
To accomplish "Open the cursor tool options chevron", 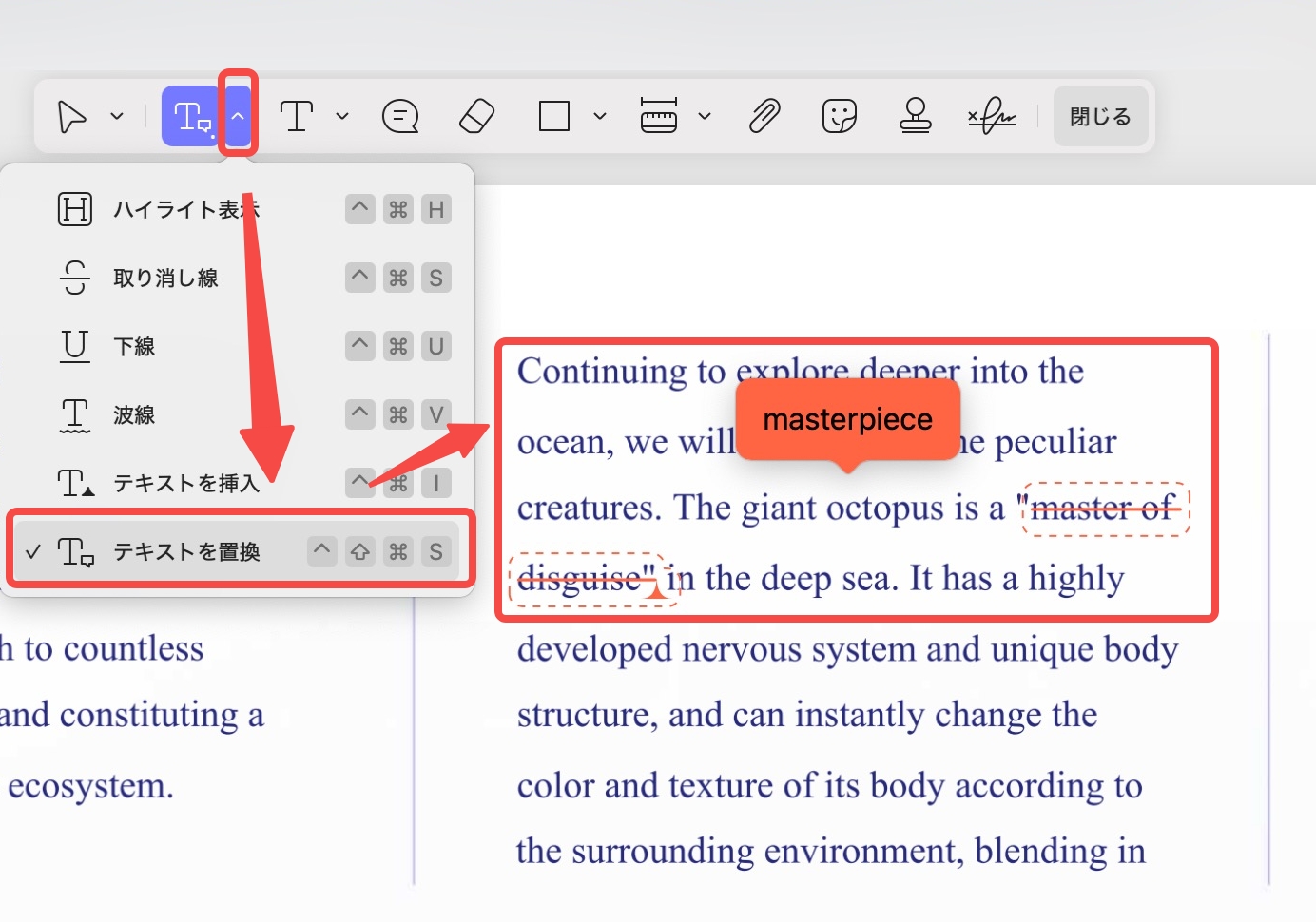I will [x=117, y=116].
